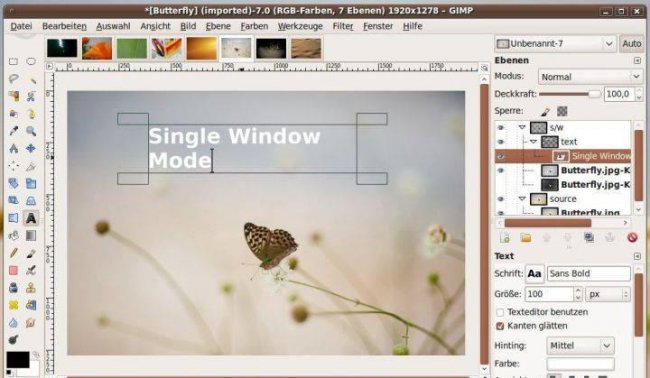The height and width of the screenshot is (378, 650).
Task: Select the Crop tool
Action: coord(31,166)
